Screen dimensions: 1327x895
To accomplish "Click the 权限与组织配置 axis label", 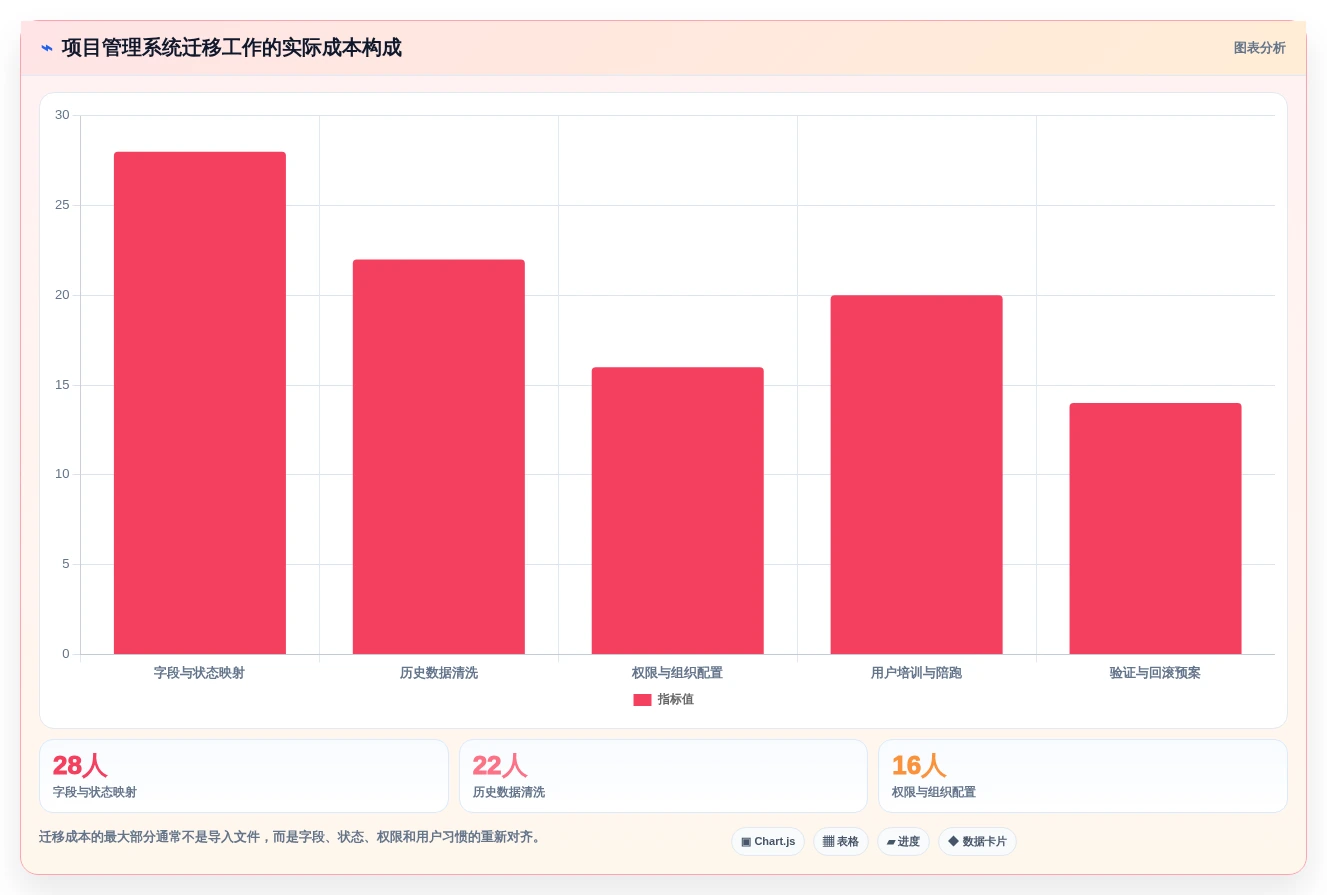I will point(677,673).
